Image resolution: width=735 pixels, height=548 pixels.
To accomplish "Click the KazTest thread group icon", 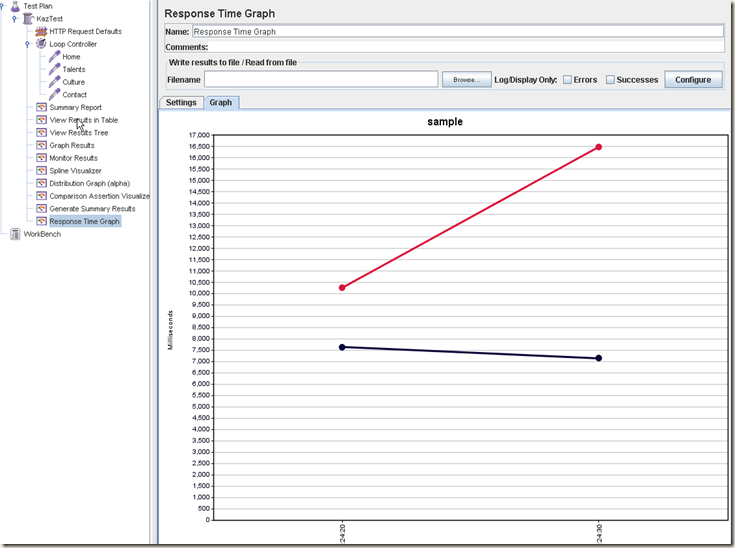I will point(28,19).
